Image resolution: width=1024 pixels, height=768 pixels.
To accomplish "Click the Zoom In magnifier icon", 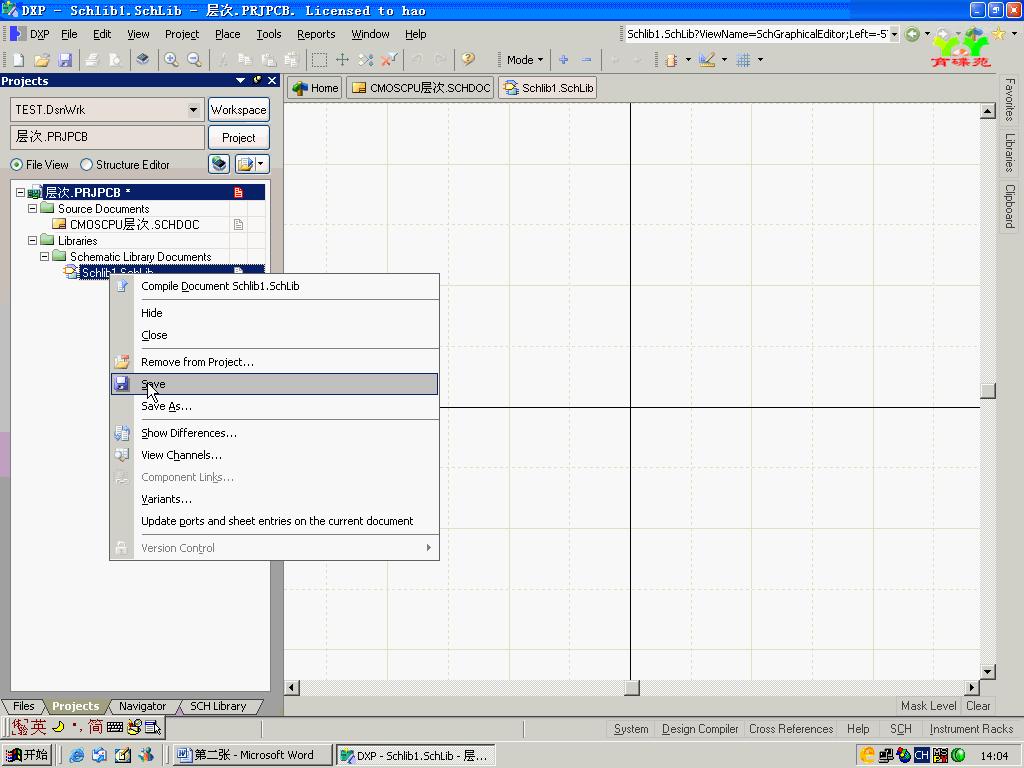I will pos(171,60).
